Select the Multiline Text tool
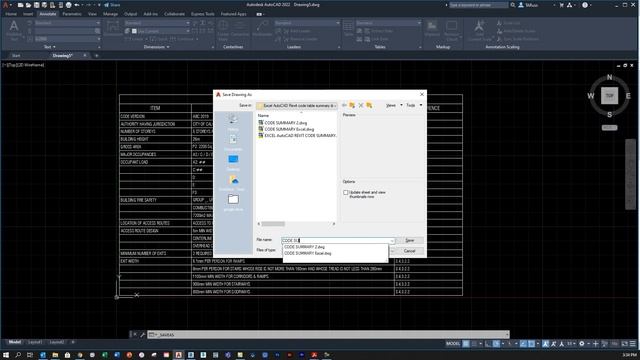The height and width of the screenshot is (360, 640). tap(14, 30)
